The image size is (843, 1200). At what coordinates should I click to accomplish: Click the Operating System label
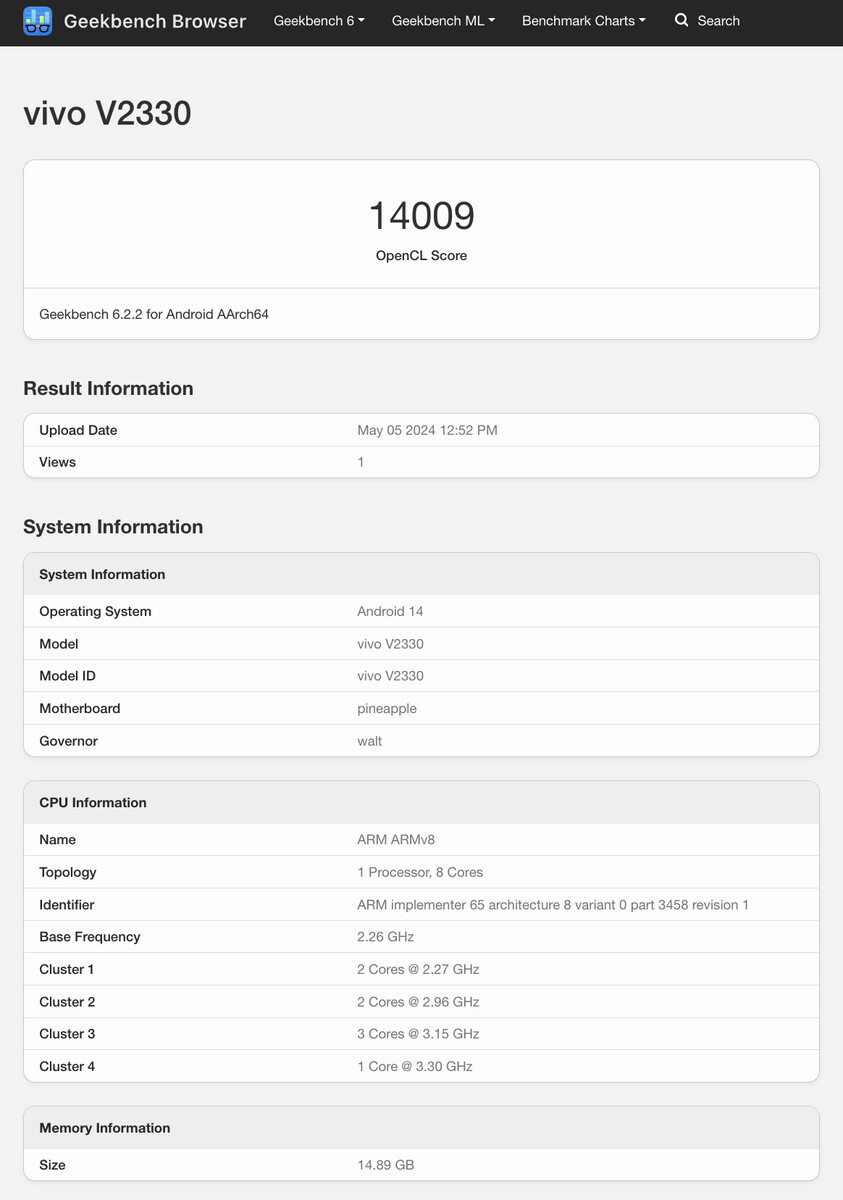95,611
